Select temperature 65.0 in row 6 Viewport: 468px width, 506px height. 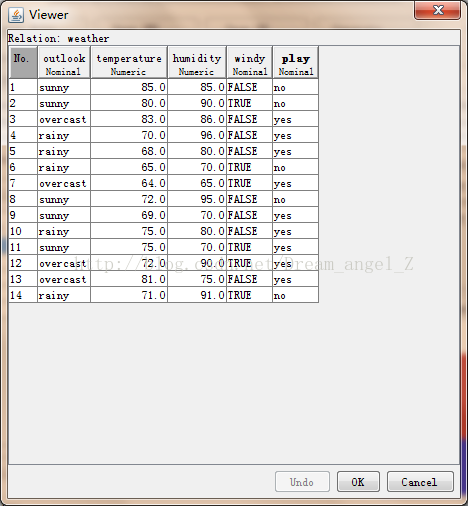point(129,167)
